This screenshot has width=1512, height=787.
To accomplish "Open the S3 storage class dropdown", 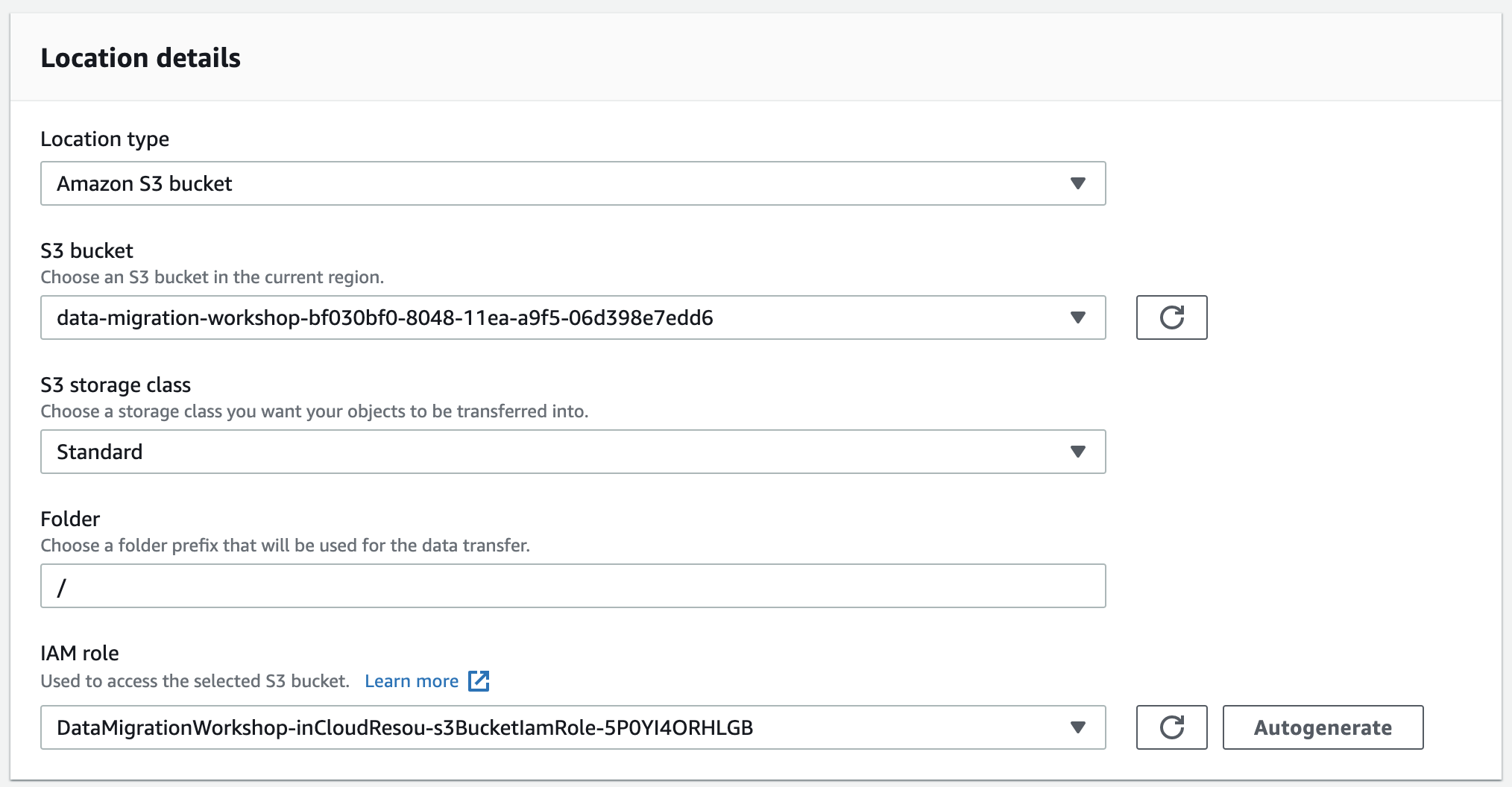I will [x=573, y=452].
